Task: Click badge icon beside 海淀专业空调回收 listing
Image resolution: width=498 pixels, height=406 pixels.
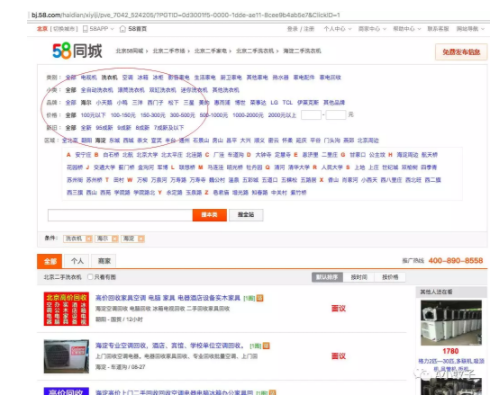Action: [x=266, y=346]
